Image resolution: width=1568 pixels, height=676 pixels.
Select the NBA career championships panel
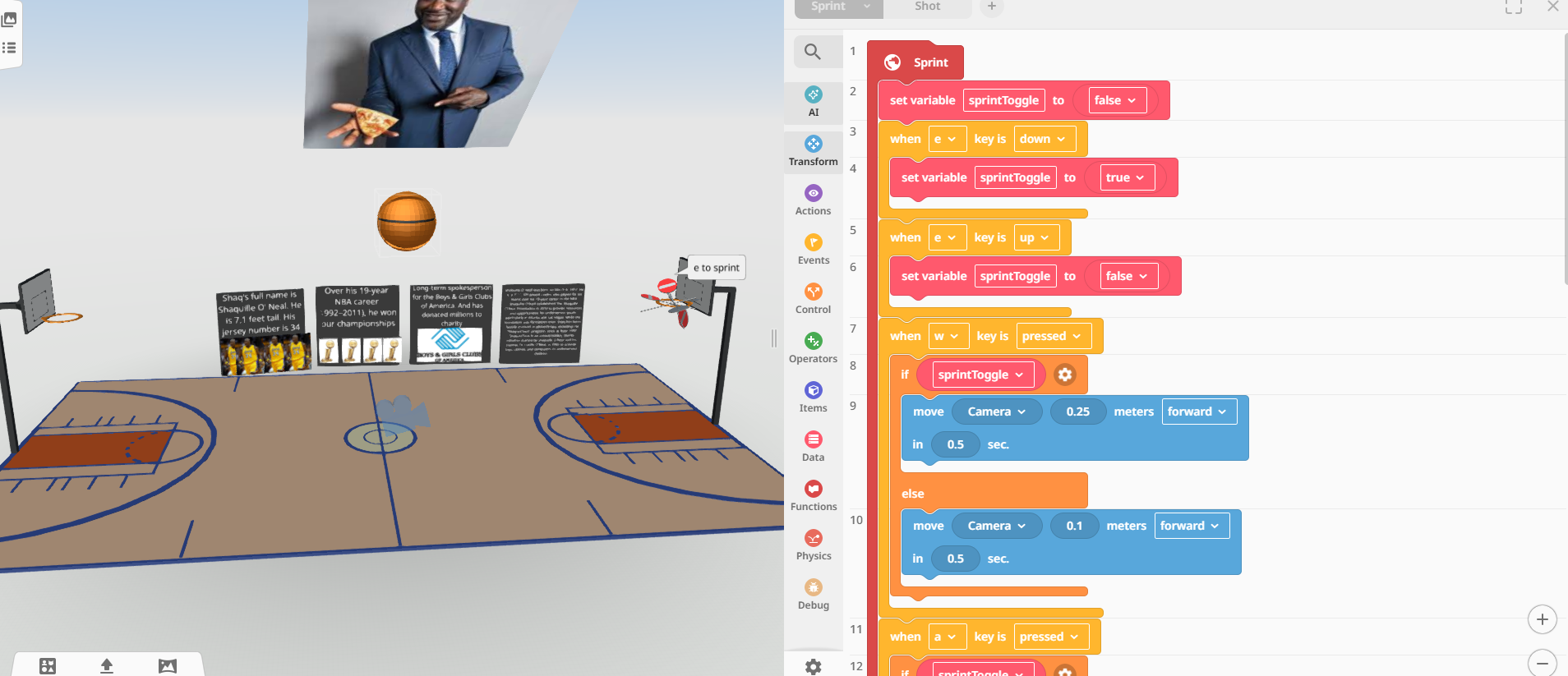coord(358,325)
